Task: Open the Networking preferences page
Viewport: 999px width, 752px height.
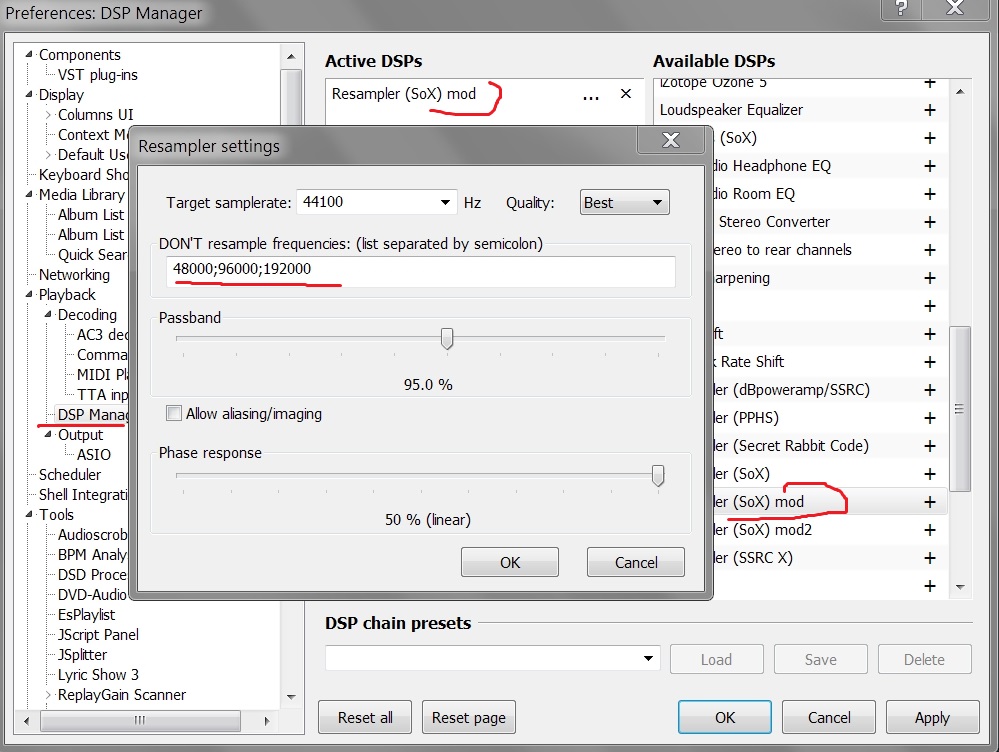Action: (x=74, y=275)
